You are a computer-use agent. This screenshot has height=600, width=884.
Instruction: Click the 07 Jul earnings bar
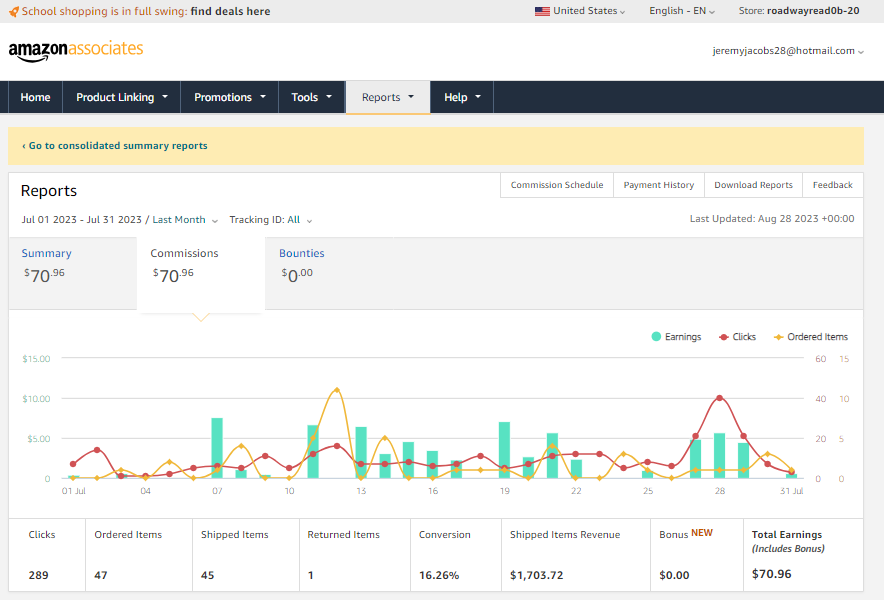(x=217, y=448)
